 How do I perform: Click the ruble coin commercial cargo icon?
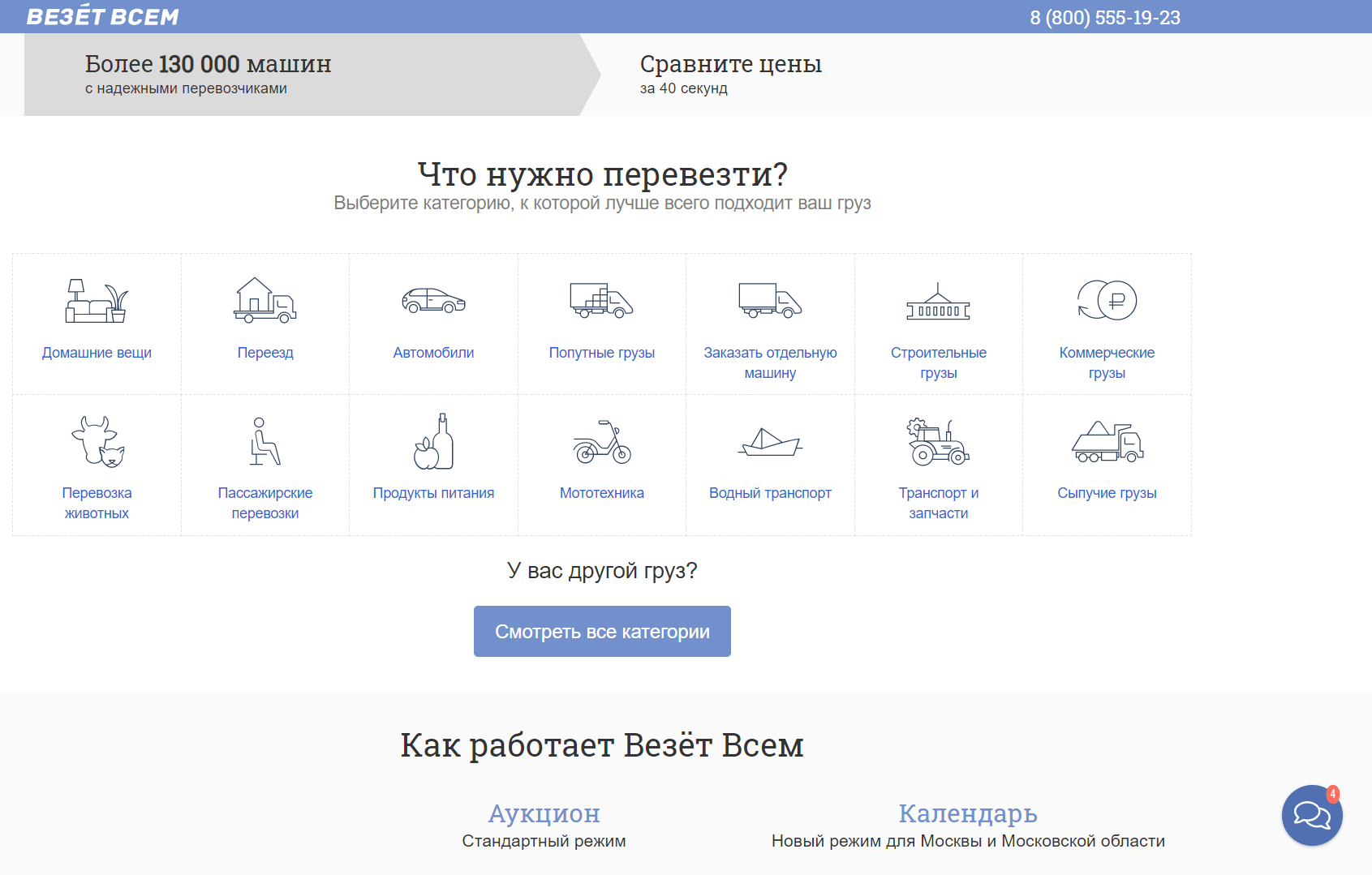point(1107,300)
